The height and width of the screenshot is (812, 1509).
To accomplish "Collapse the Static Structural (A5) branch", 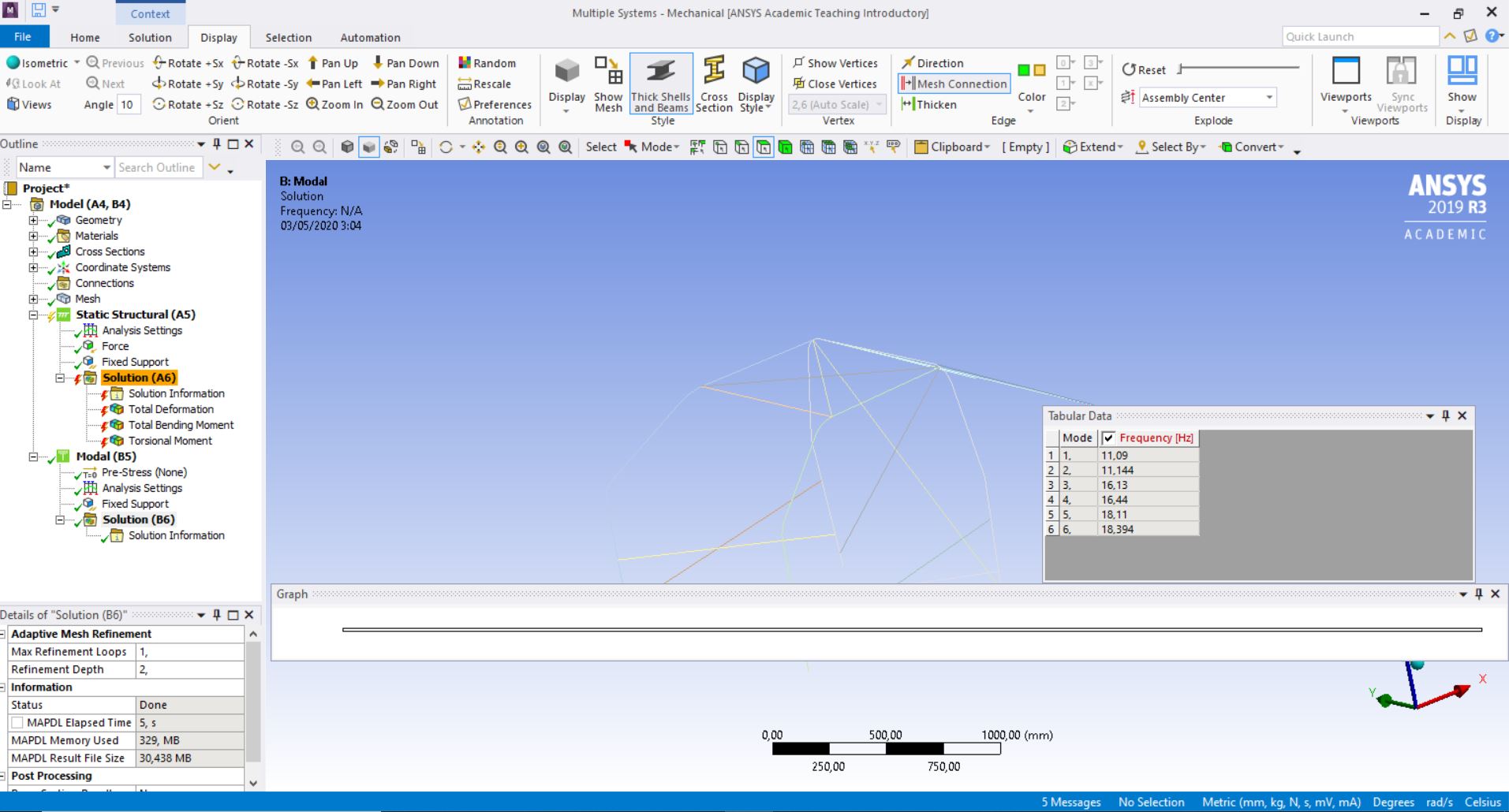I will 33,315.
